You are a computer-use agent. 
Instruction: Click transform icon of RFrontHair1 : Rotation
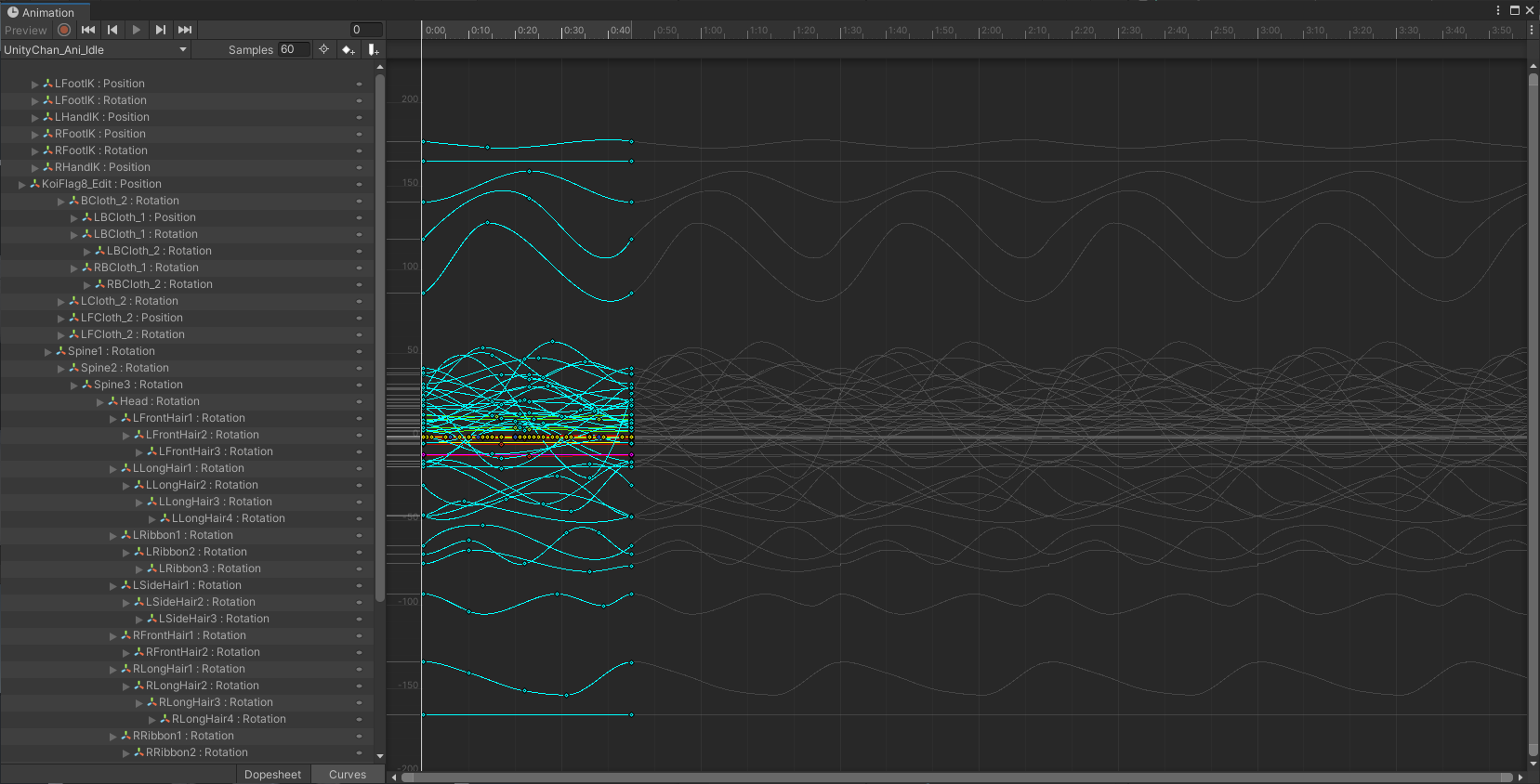point(125,635)
